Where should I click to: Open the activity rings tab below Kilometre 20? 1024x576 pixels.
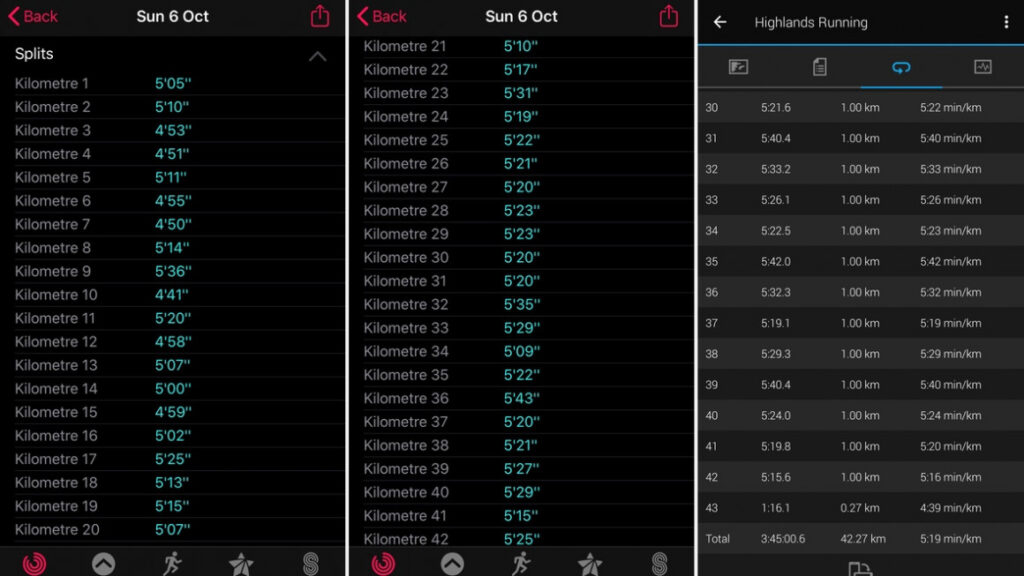coord(34,563)
